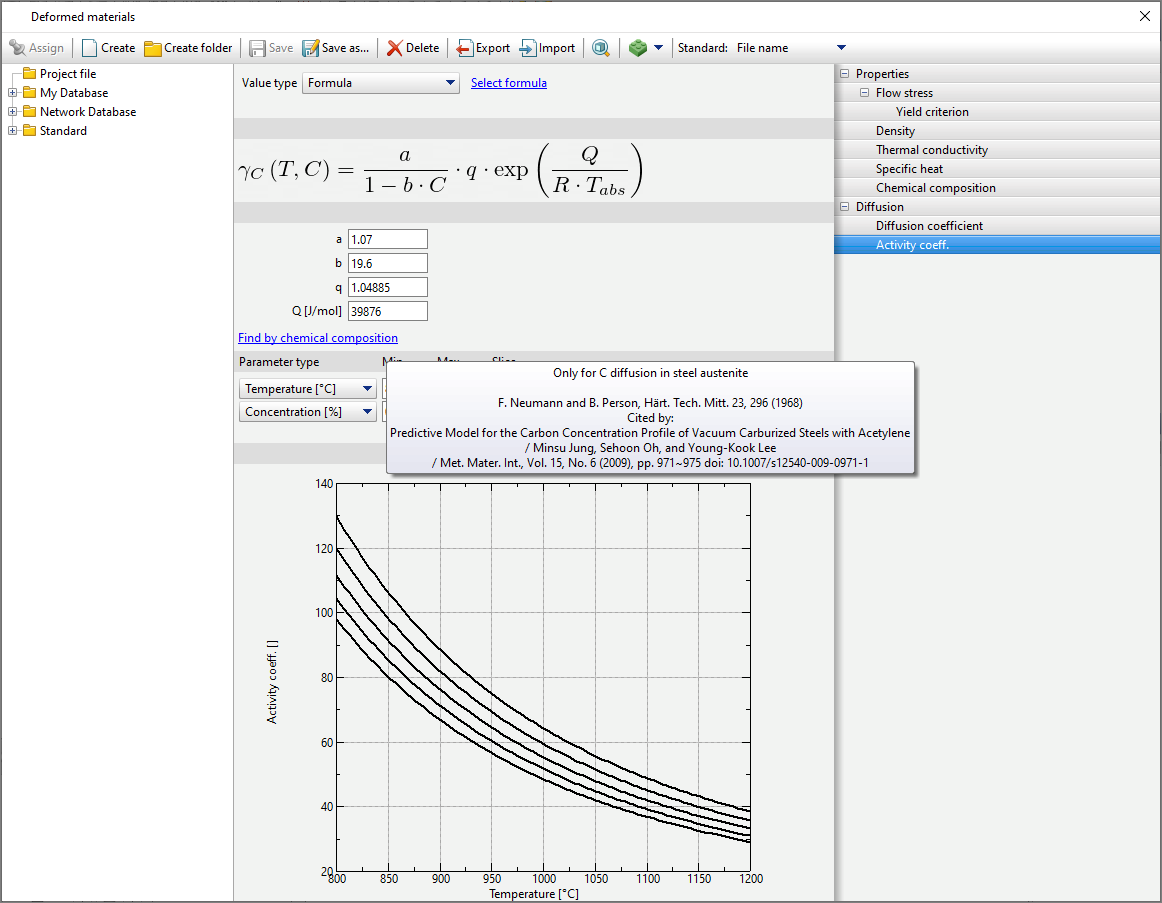This screenshot has height=903, width=1162.
Task: Click the Create new material icon
Action: pos(90,48)
